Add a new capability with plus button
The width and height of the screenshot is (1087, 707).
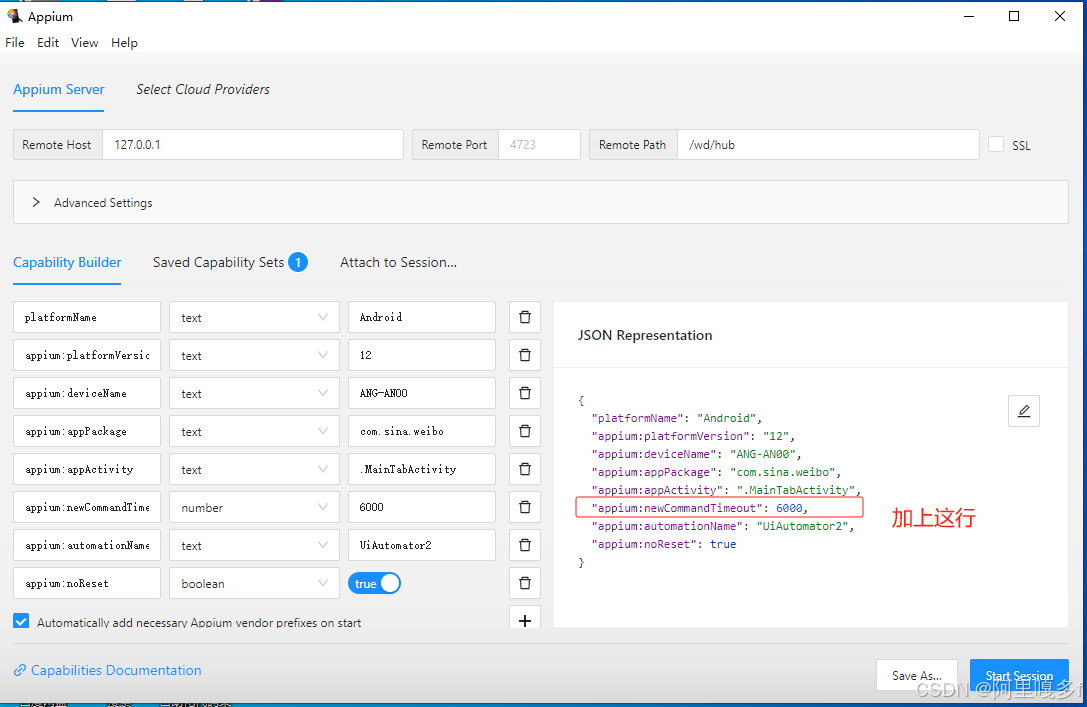click(525, 620)
